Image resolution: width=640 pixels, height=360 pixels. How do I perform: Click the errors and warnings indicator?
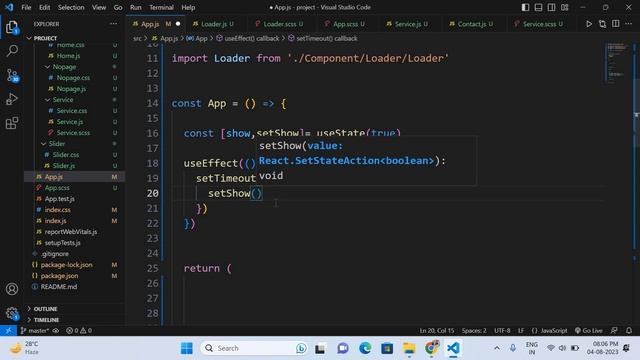tap(79, 331)
